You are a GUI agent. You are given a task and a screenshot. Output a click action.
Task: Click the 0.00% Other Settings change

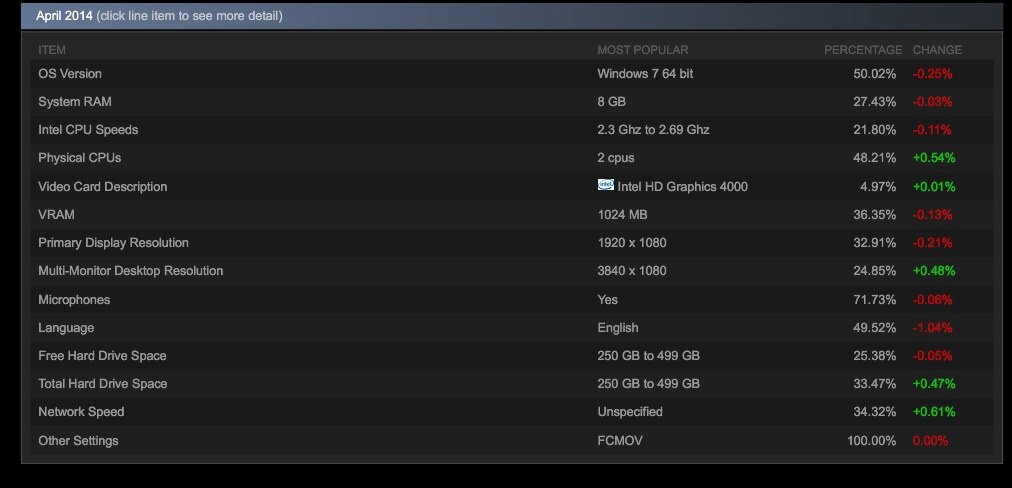(930, 441)
